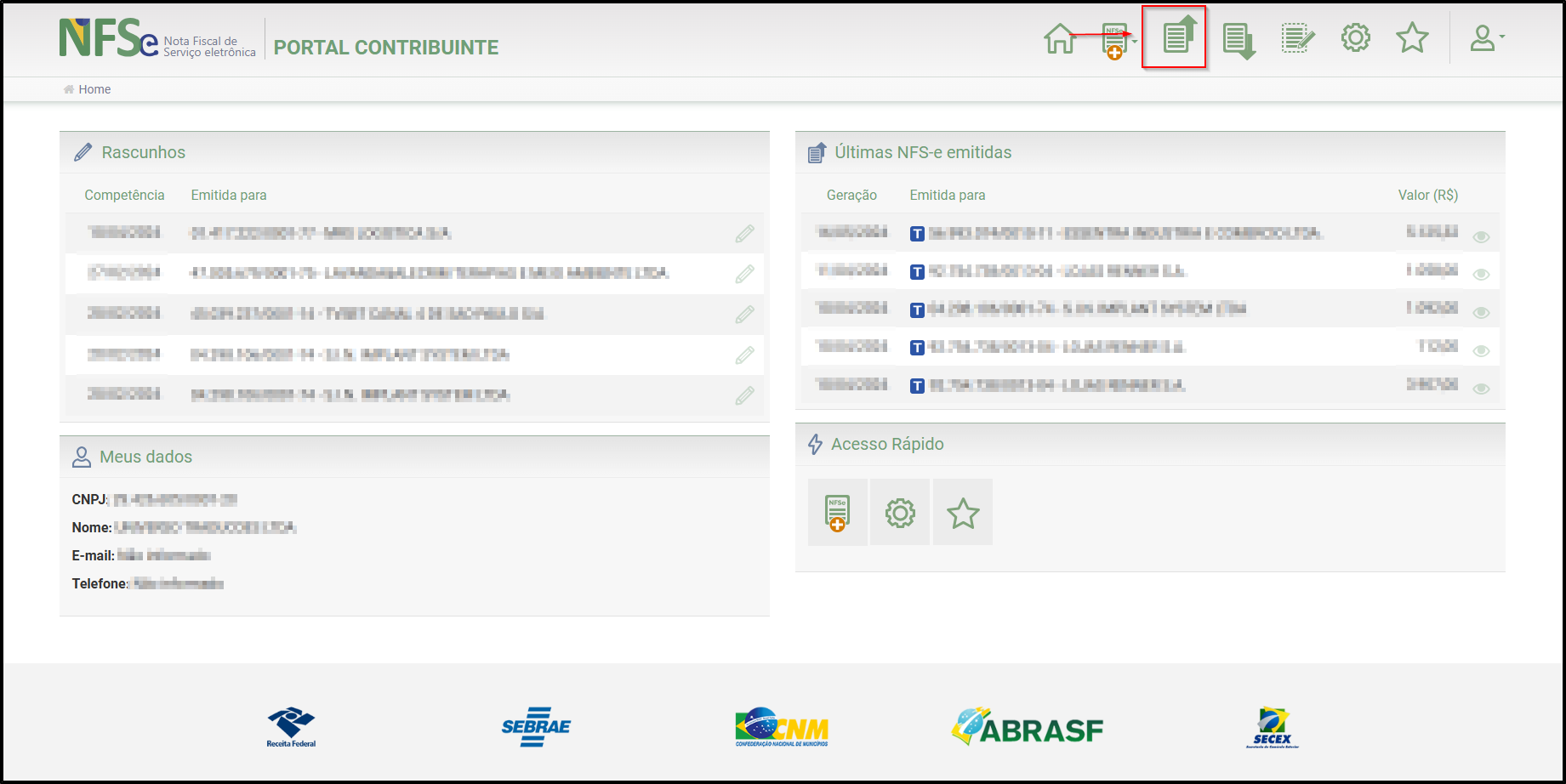Viewport: 1566px width, 784px height.
Task: View last emitted NFS-e via eye icon
Action: [1481, 389]
